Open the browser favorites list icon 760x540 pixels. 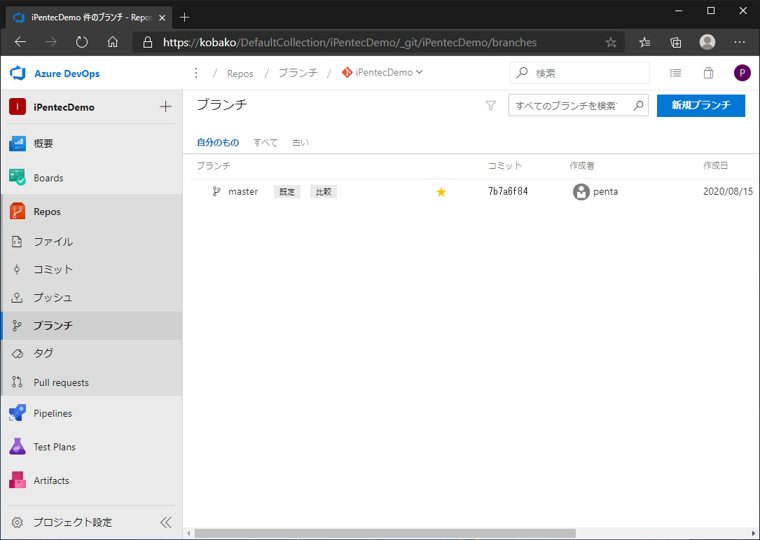click(x=644, y=43)
